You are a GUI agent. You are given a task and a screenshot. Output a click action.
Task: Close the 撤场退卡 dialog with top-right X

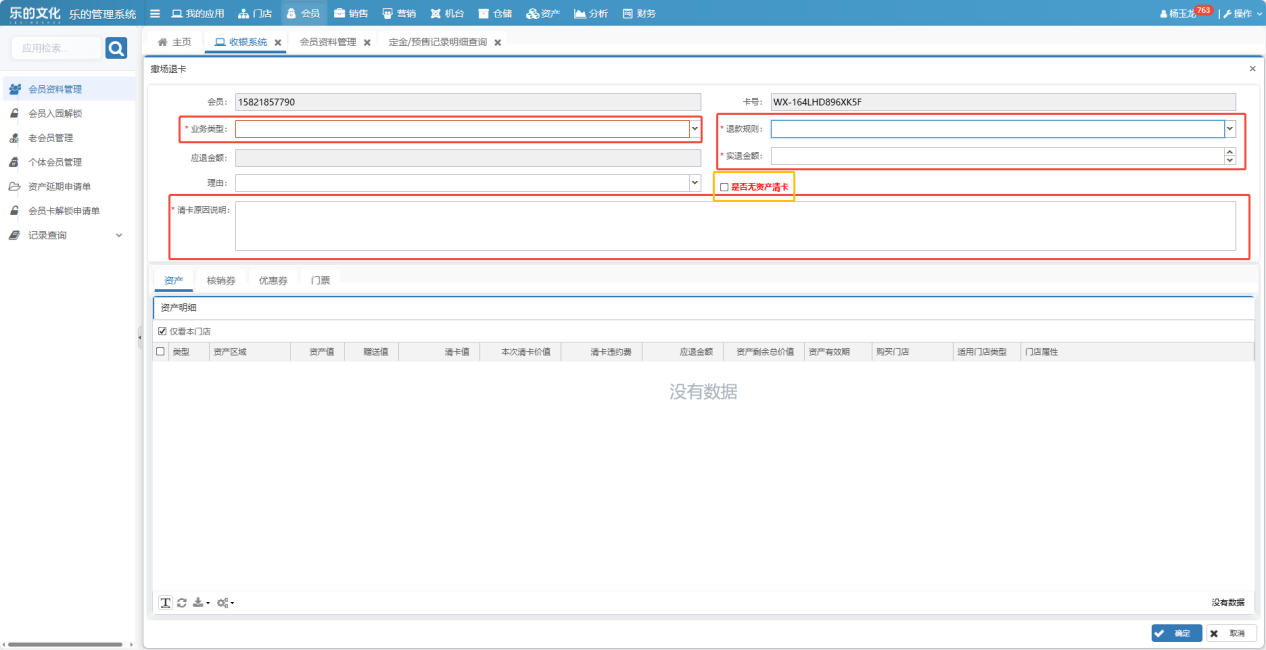click(x=1253, y=69)
